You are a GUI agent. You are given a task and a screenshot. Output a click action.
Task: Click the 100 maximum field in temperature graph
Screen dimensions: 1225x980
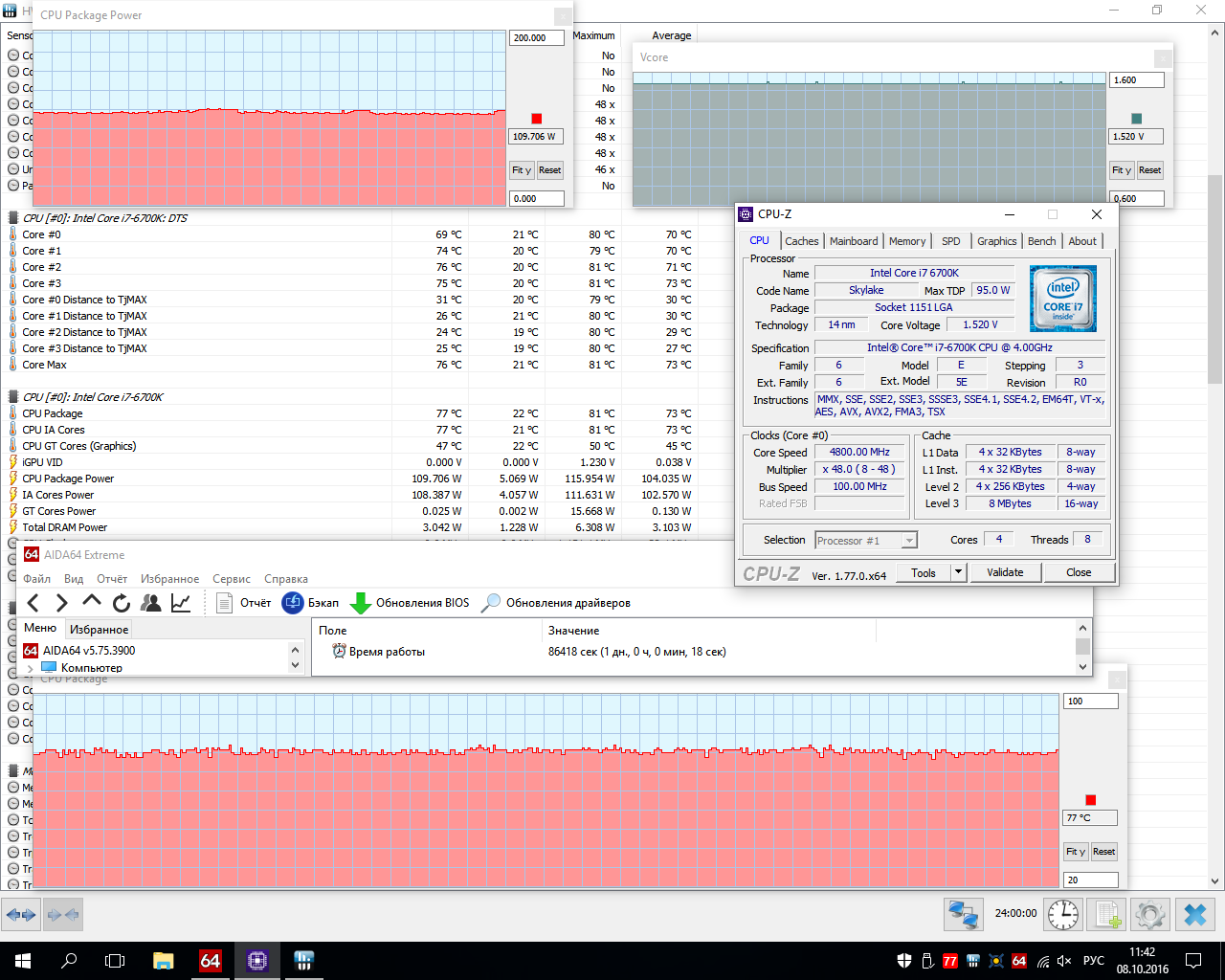pyautogui.click(x=1090, y=702)
